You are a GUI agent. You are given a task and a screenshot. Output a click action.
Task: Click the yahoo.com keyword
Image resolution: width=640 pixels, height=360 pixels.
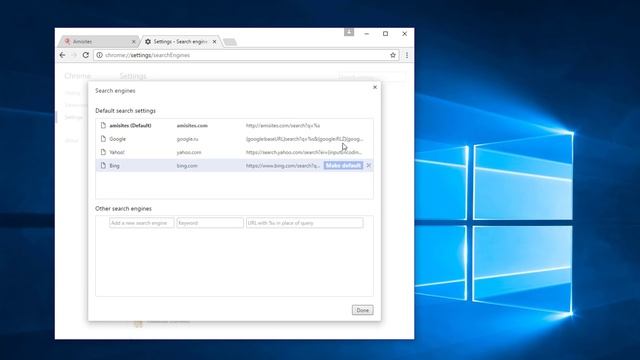(189, 152)
